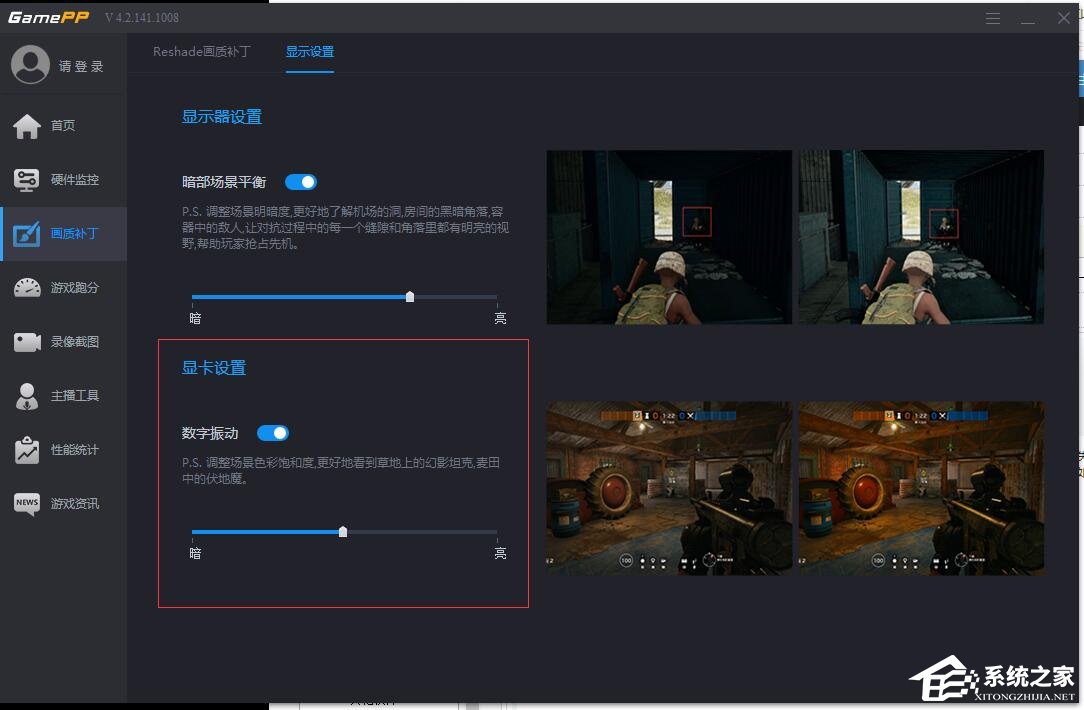Open the hamburger menu at top right
This screenshot has height=710, width=1084.
(x=993, y=18)
